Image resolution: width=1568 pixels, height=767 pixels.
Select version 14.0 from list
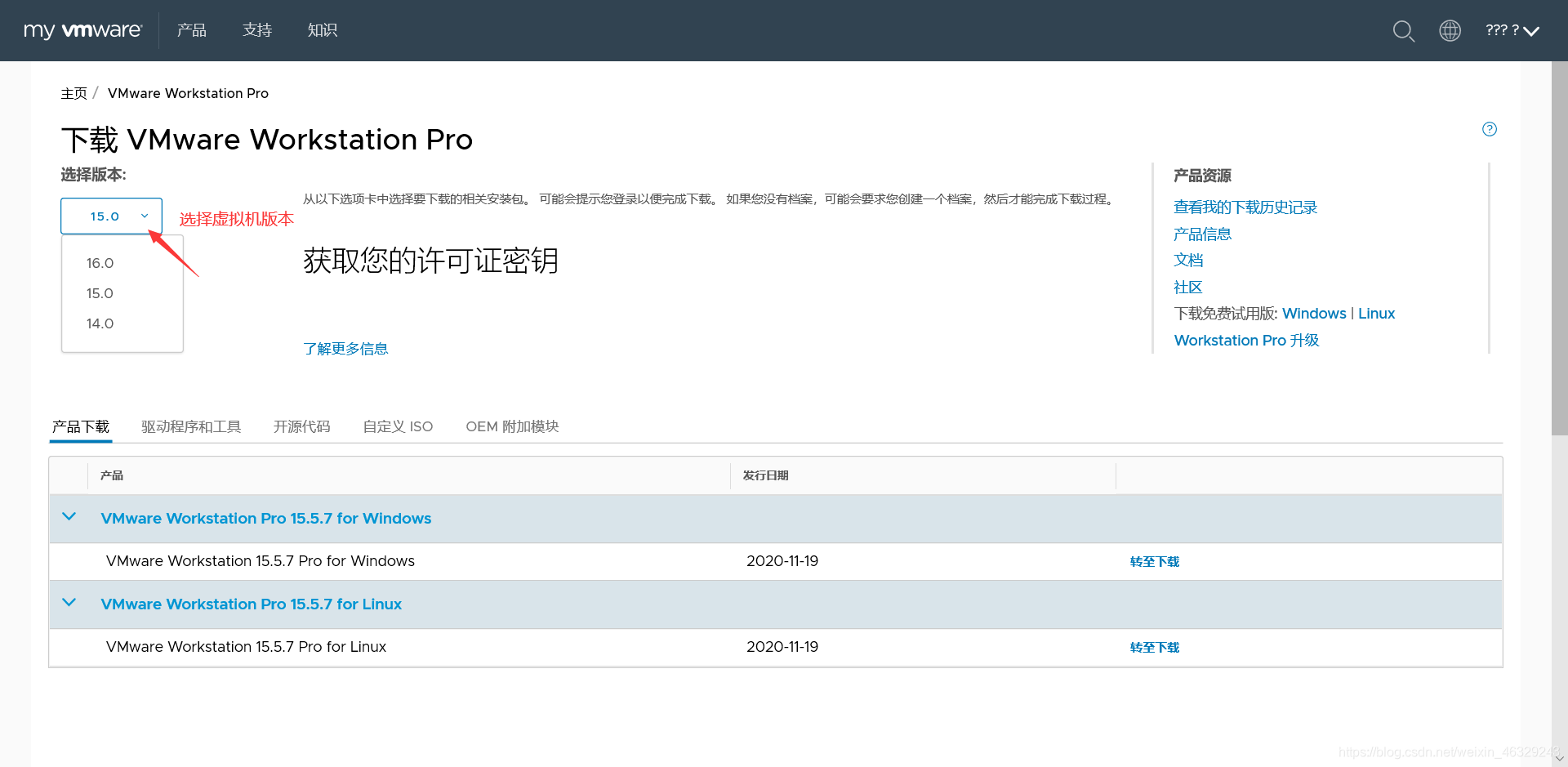(100, 323)
